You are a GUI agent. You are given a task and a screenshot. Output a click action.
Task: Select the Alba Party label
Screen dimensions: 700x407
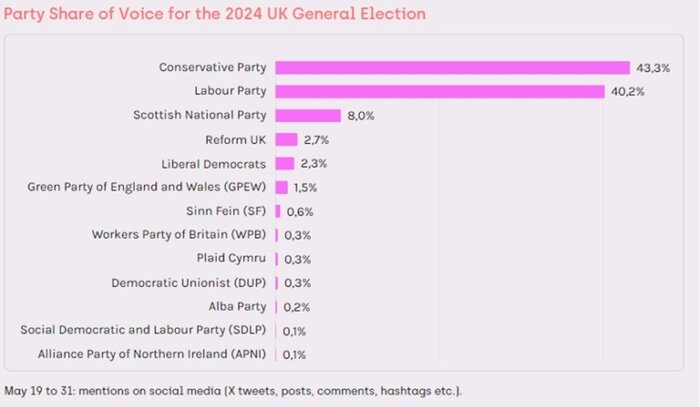tap(238, 306)
